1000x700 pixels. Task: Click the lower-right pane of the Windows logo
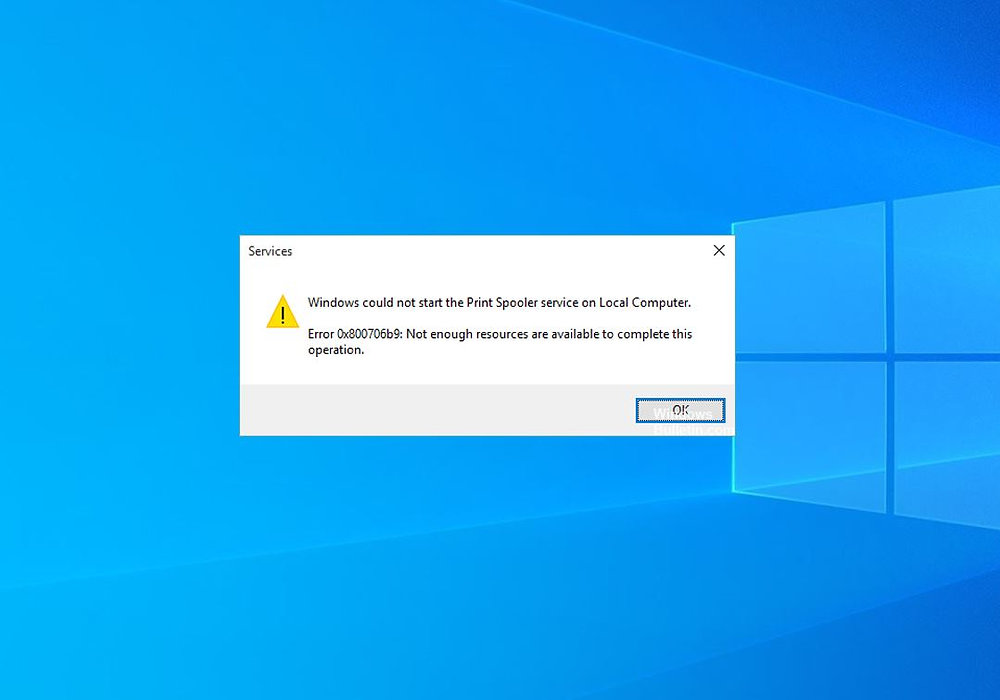coord(945,440)
